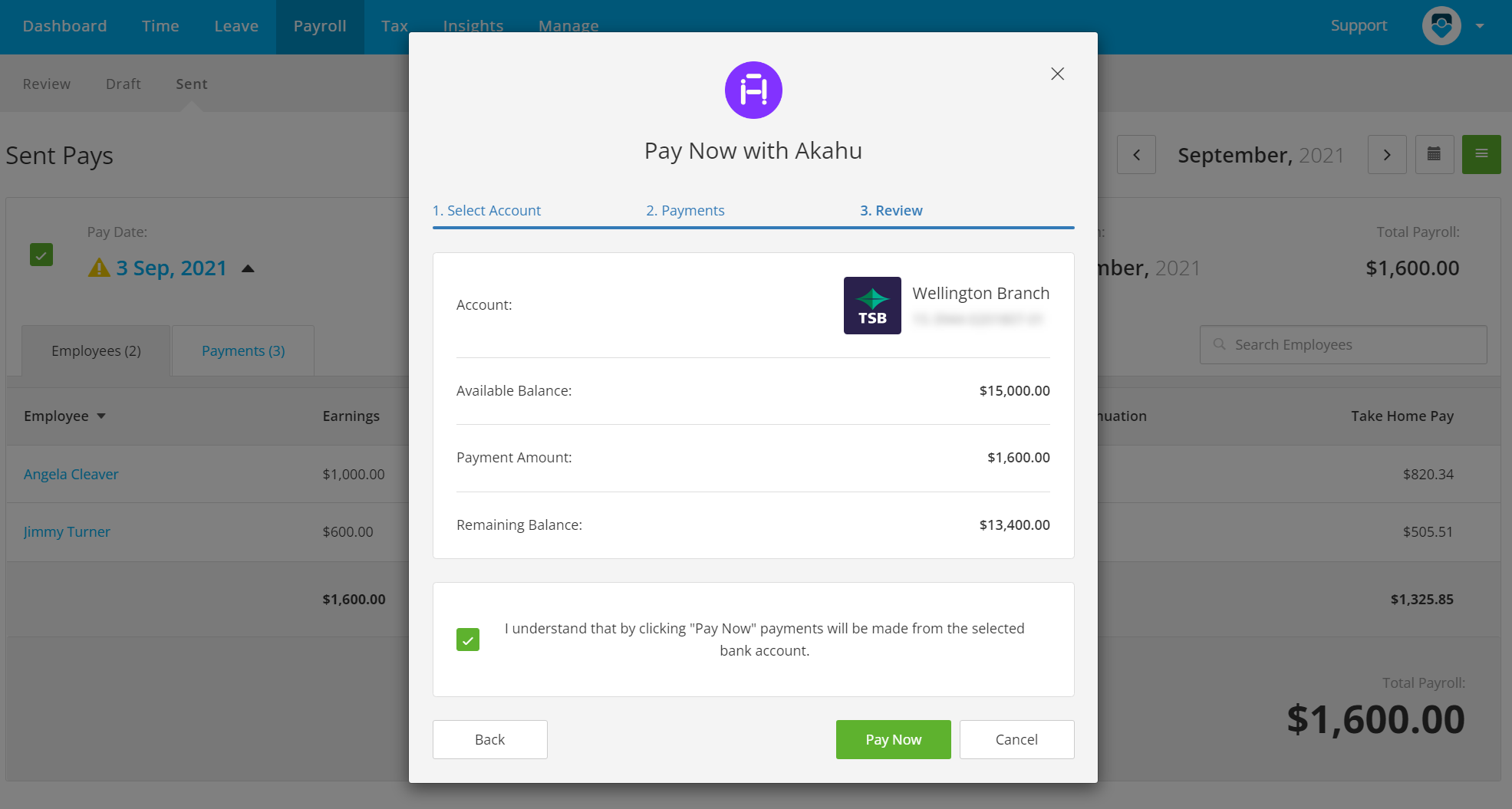Click the warning triangle beside 3 Sep

pos(99,268)
